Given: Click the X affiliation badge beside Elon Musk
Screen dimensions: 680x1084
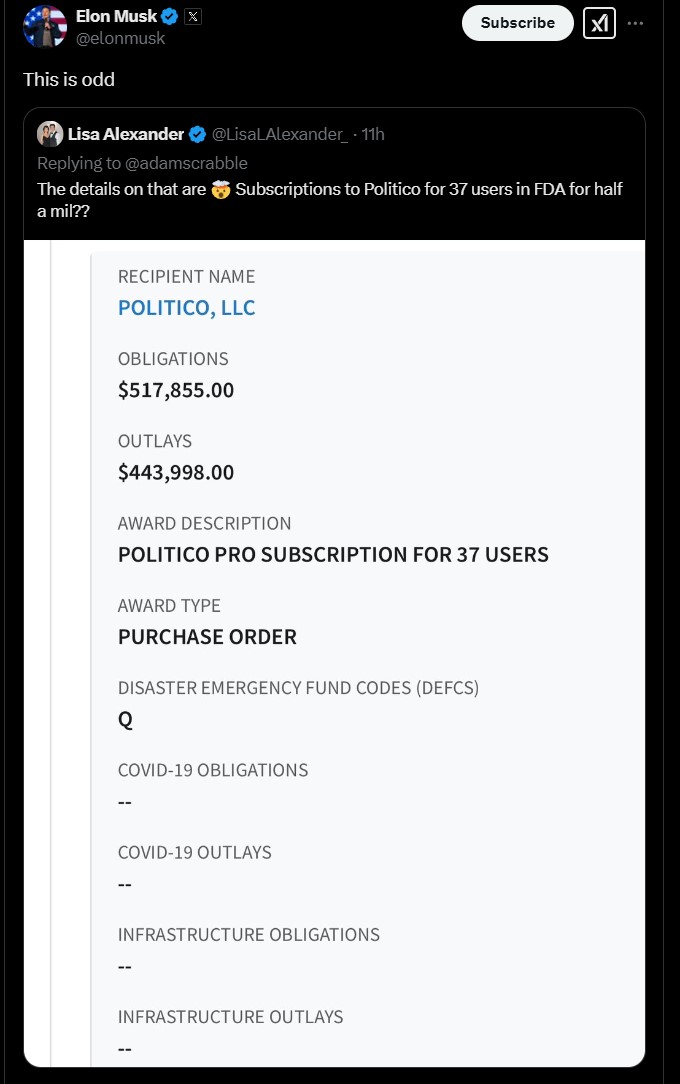Looking at the screenshot, I should 193,17.
